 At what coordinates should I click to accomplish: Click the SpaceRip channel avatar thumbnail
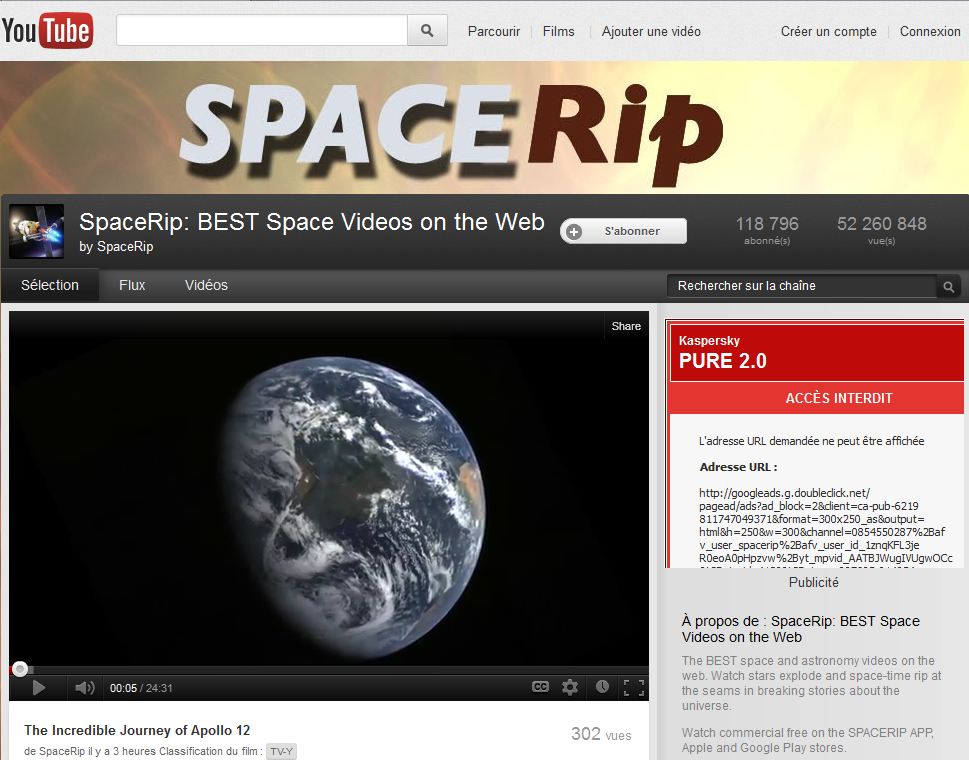(36, 231)
